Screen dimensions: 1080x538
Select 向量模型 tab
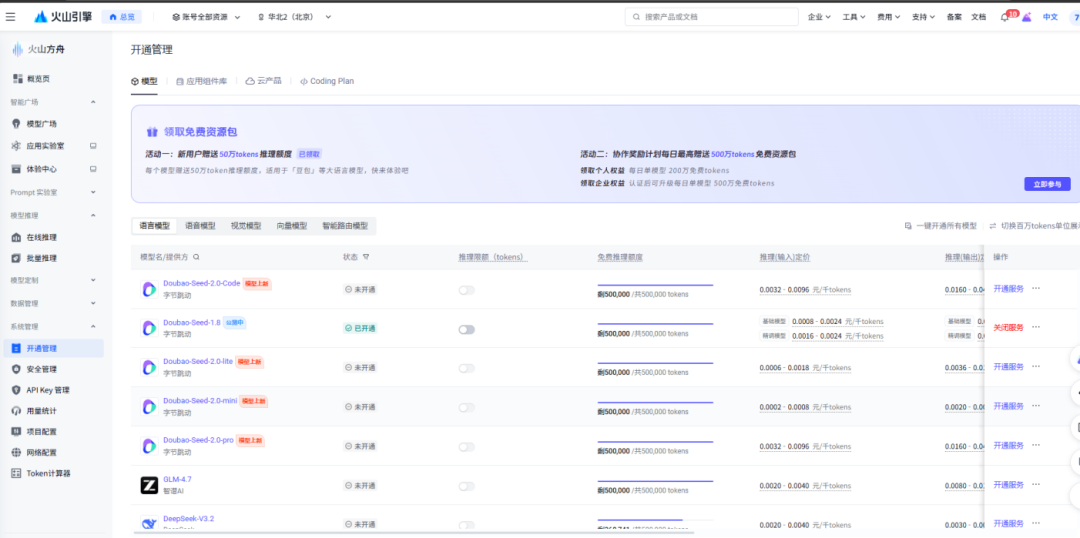[292, 226]
